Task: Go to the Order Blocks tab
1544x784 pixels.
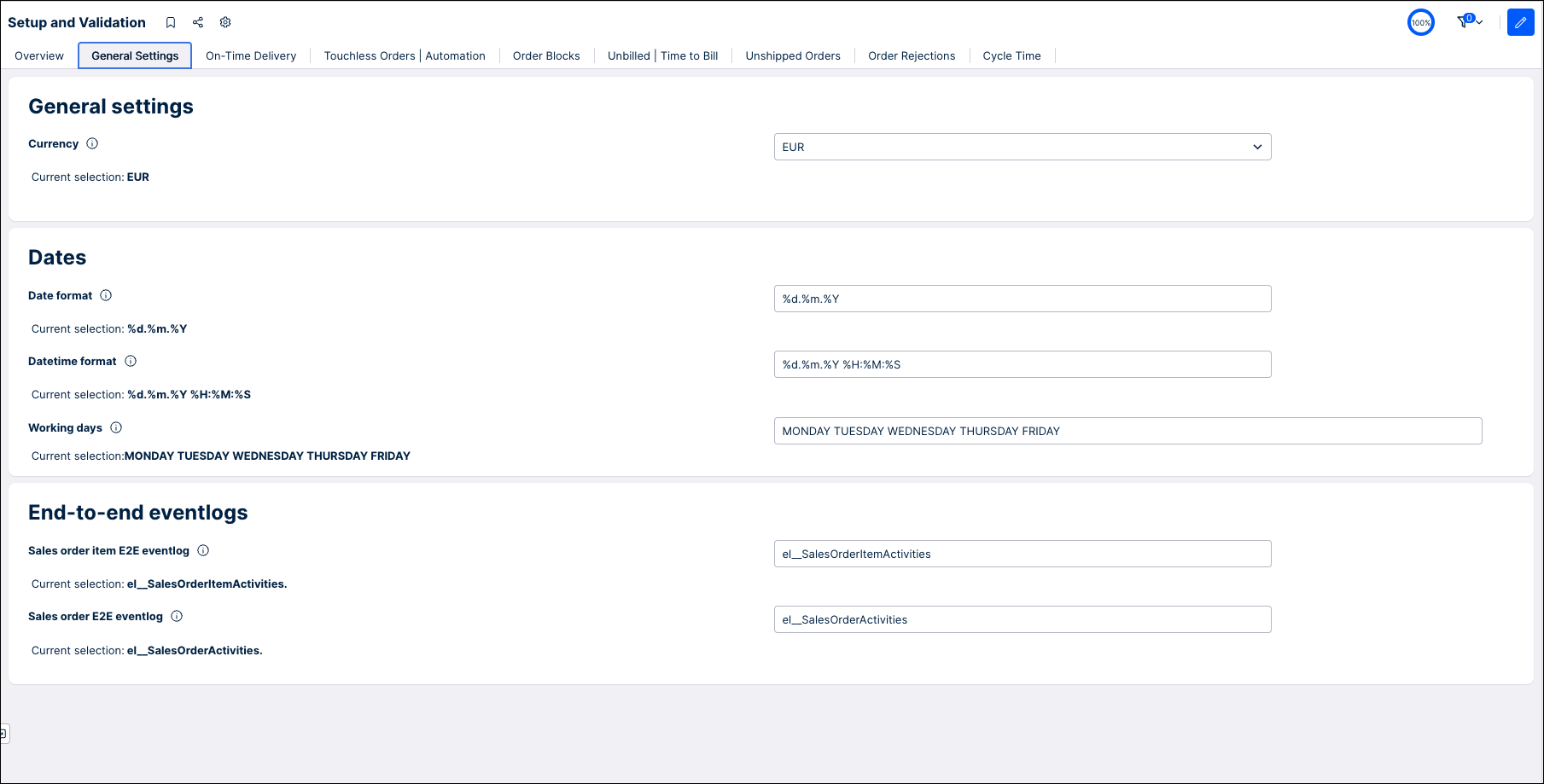Action: [x=546, y=55]
